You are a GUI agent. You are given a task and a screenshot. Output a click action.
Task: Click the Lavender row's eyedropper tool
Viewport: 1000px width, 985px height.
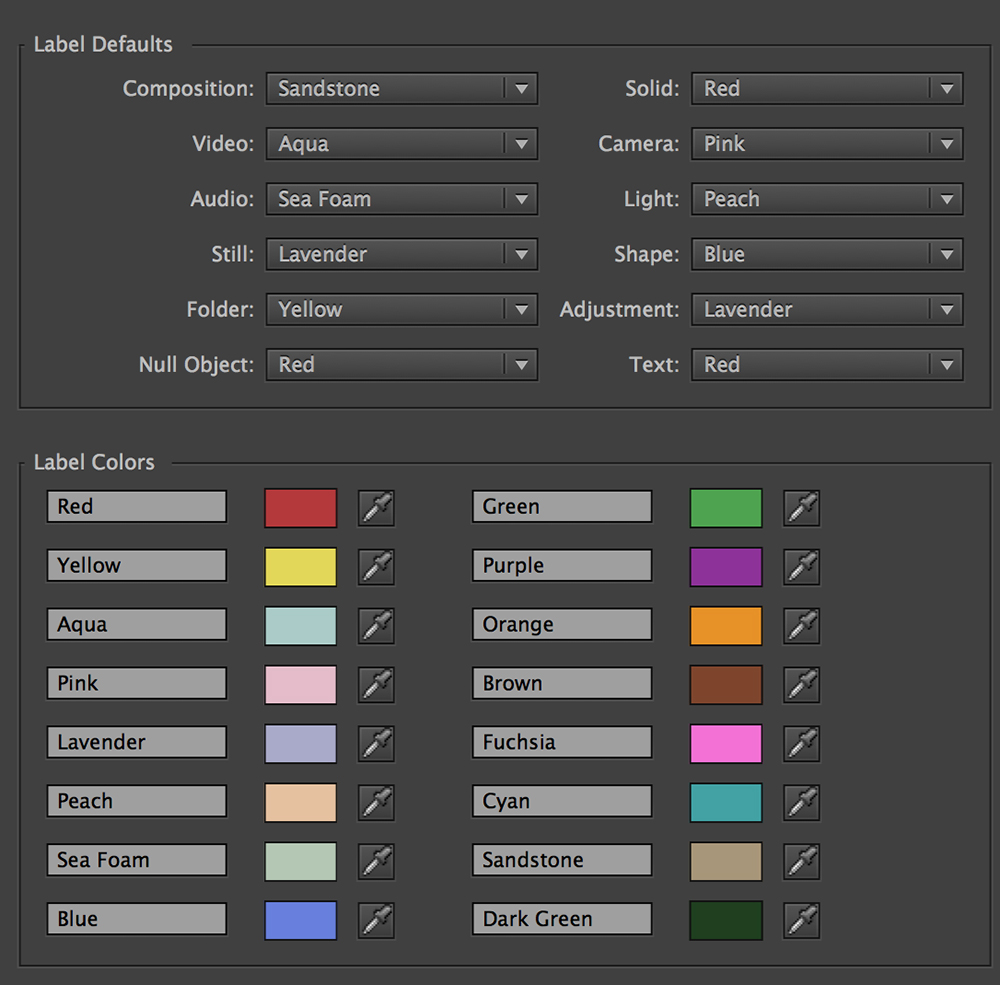(x=376, y=743)
